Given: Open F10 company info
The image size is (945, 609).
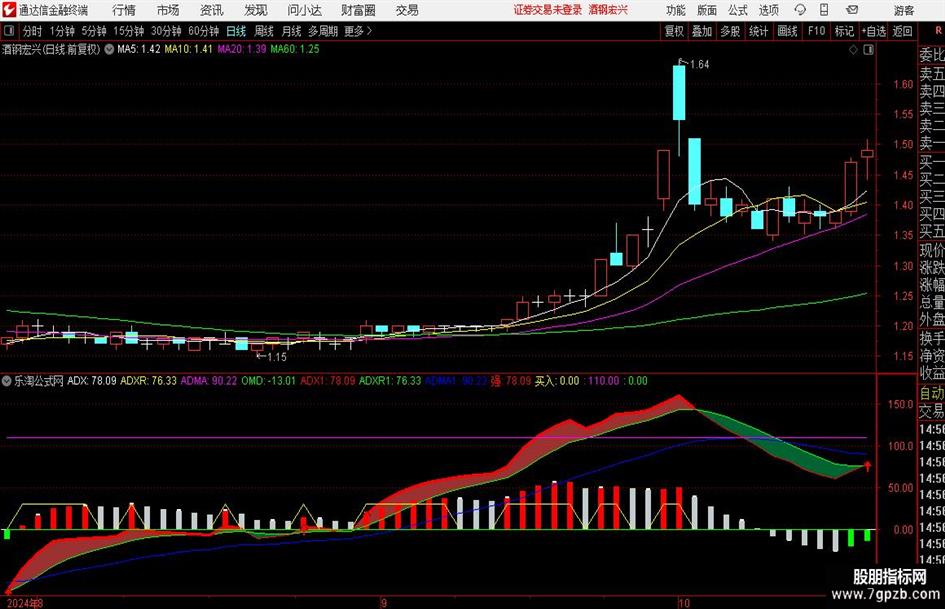Looking at the screenshot, I should [x=817, y=31].
